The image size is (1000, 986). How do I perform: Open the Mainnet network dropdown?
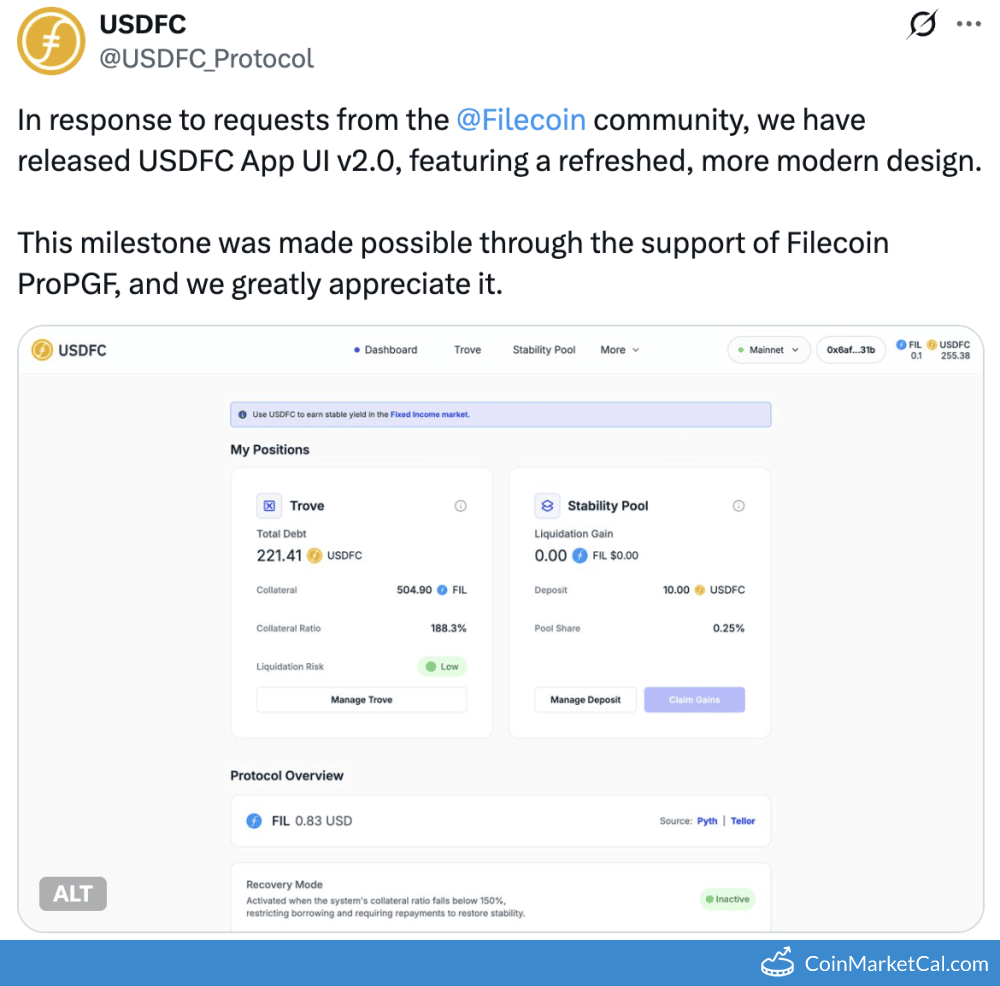(x=768, y=350)
